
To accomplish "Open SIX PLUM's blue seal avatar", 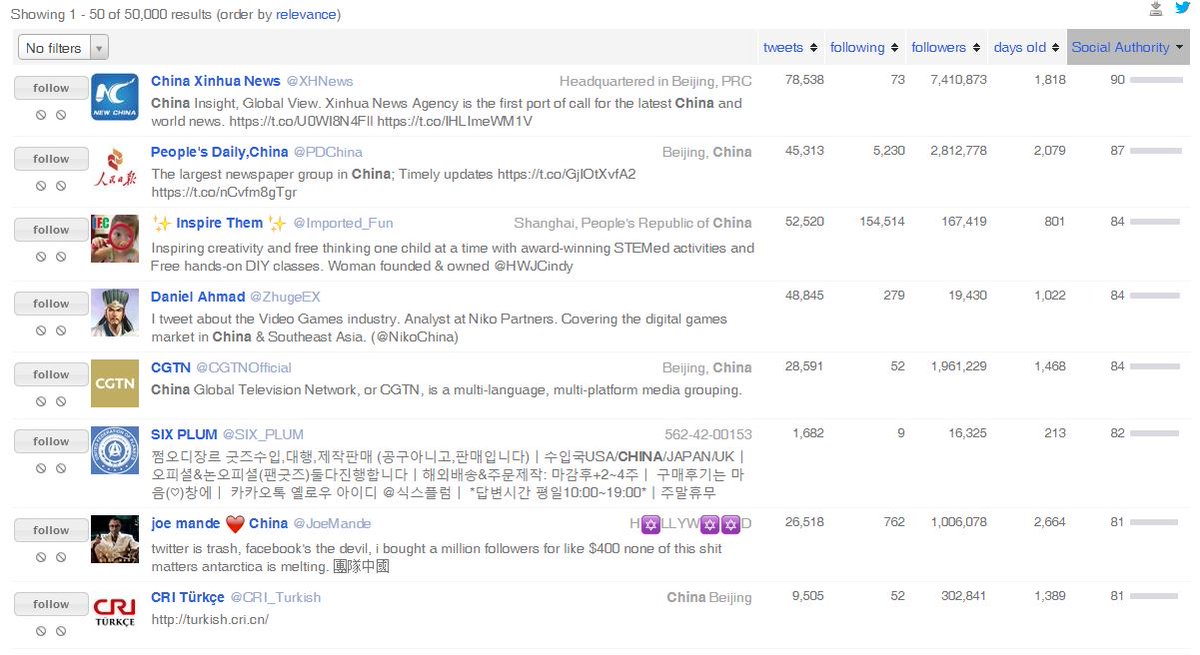I will [x=115, y=451].
